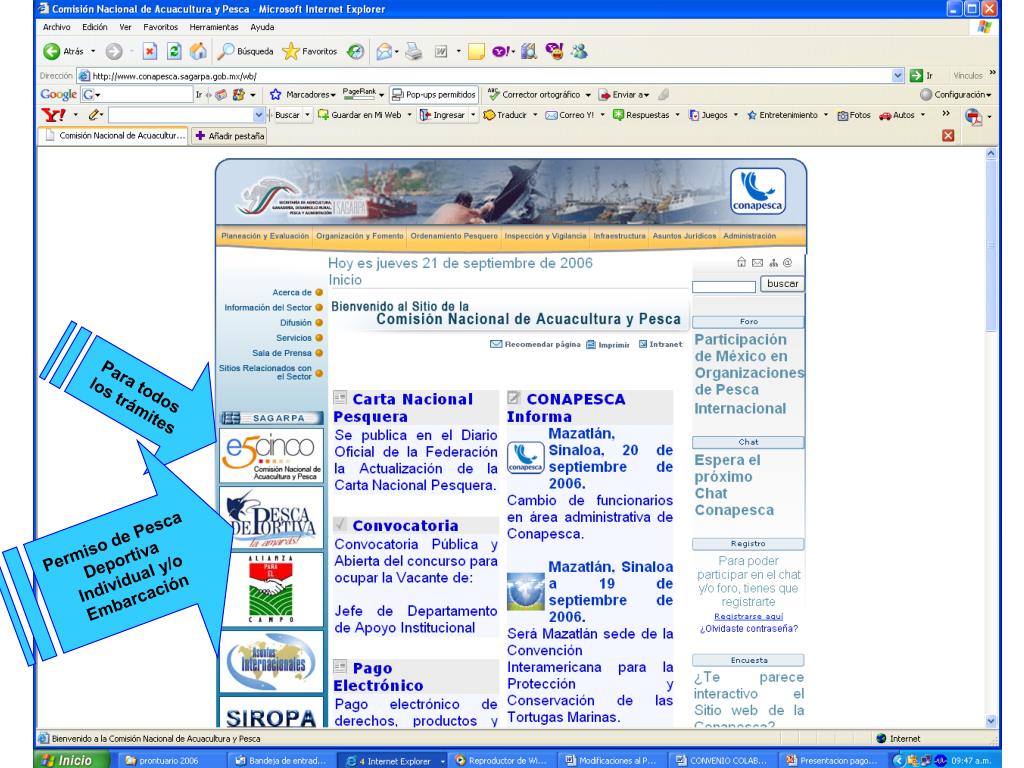Print the page using printer icon

coord(413,51)
